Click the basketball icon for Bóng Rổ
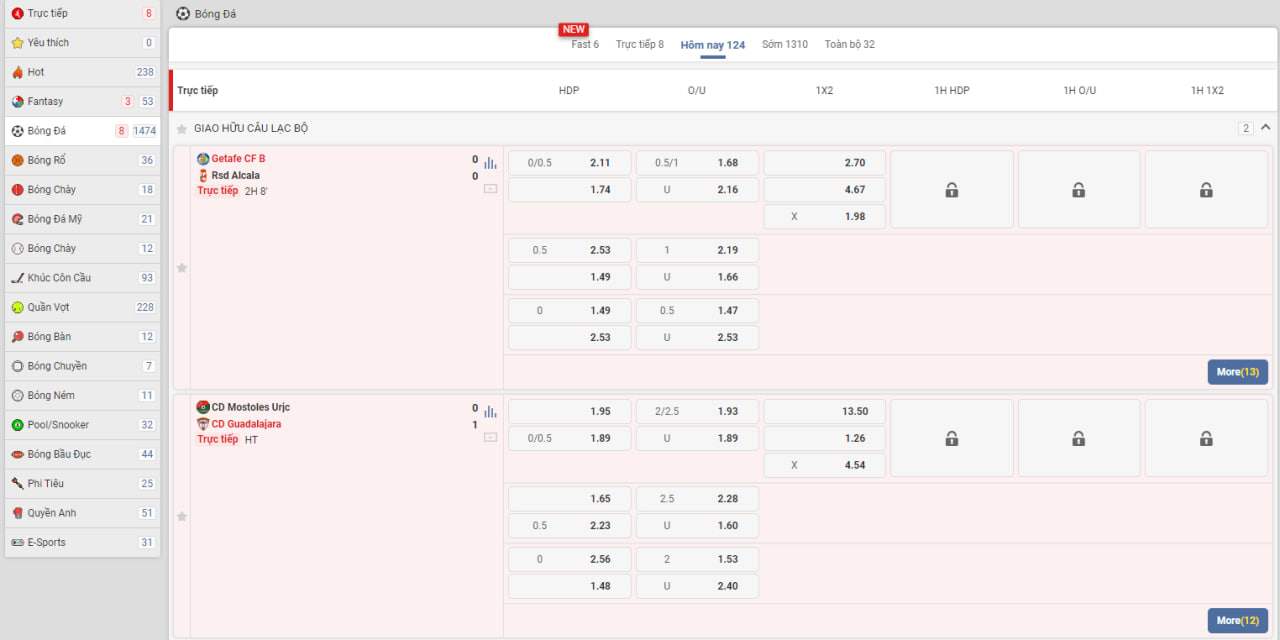The width and height of the screenshot is (1280, 640). (x=17, y=160)
